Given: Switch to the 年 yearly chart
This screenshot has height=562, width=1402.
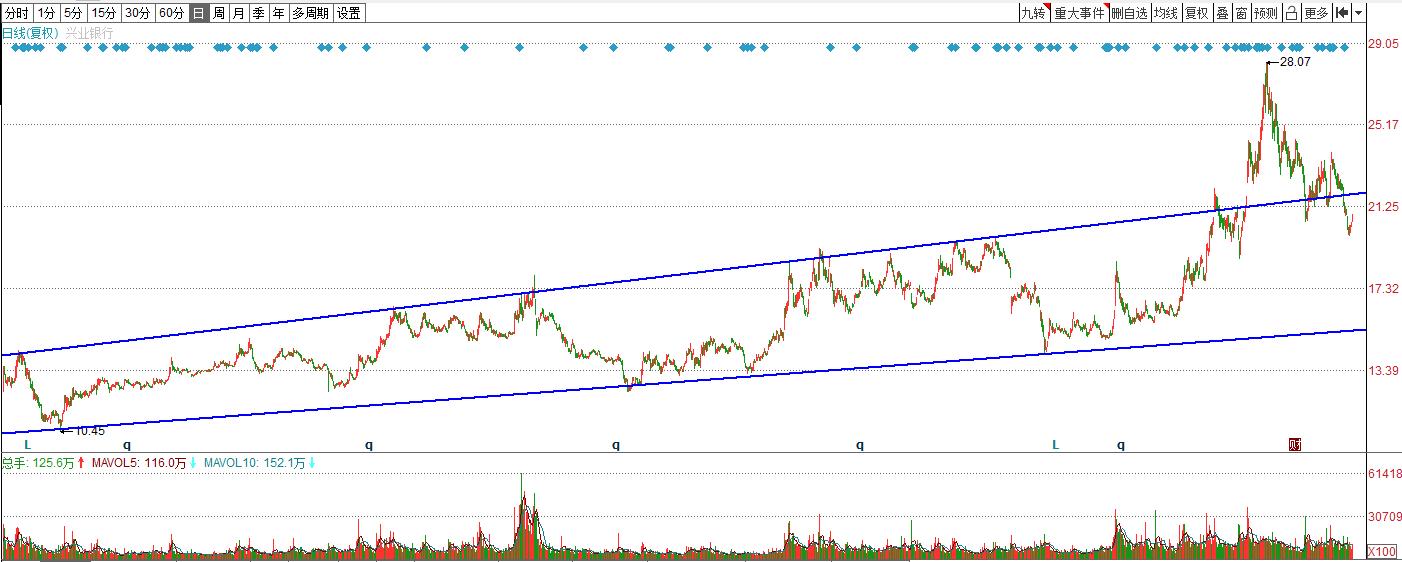Looking at the screenshot, I should tap(278, 13).
